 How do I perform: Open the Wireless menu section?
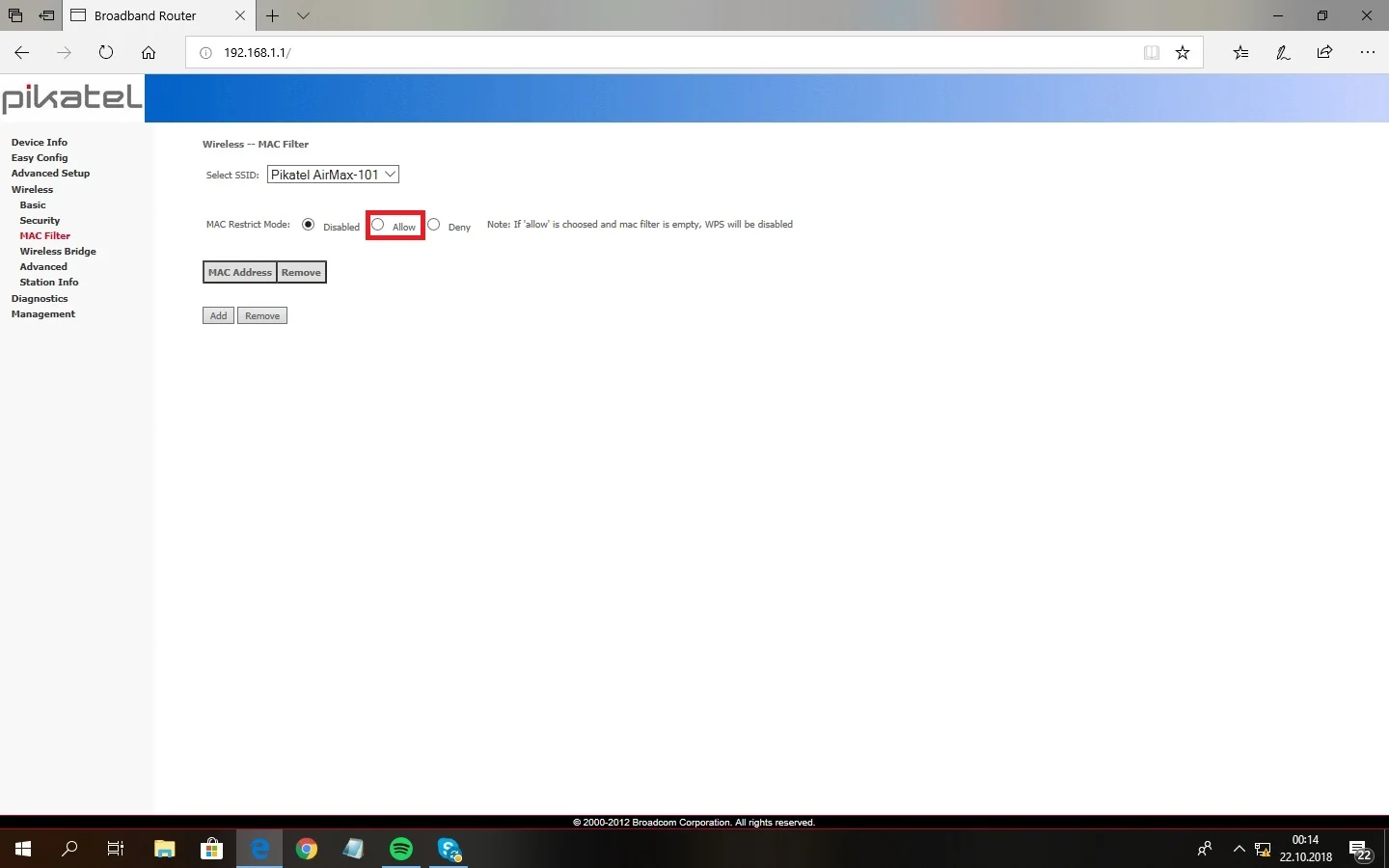tap(32, 189)
